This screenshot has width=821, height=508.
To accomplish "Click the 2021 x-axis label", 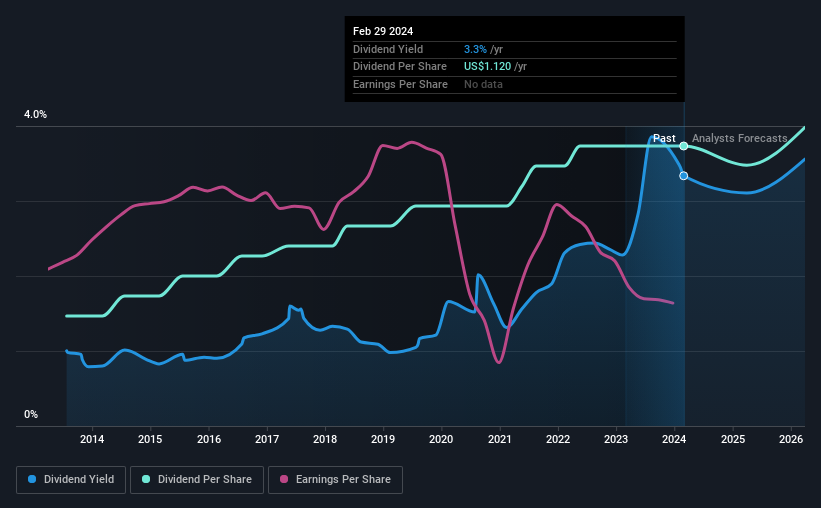I will [x=500, y=439].
